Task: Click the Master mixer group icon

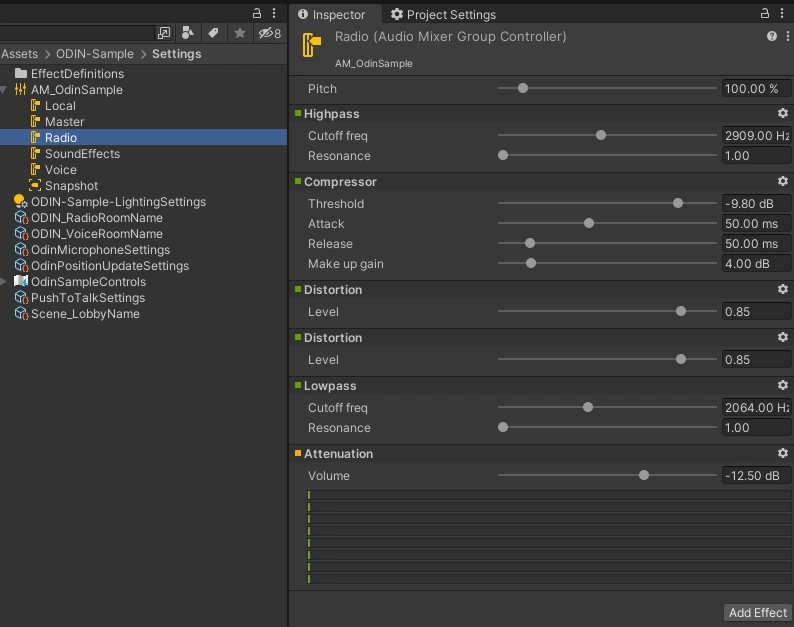Action: tap(35, 122)
